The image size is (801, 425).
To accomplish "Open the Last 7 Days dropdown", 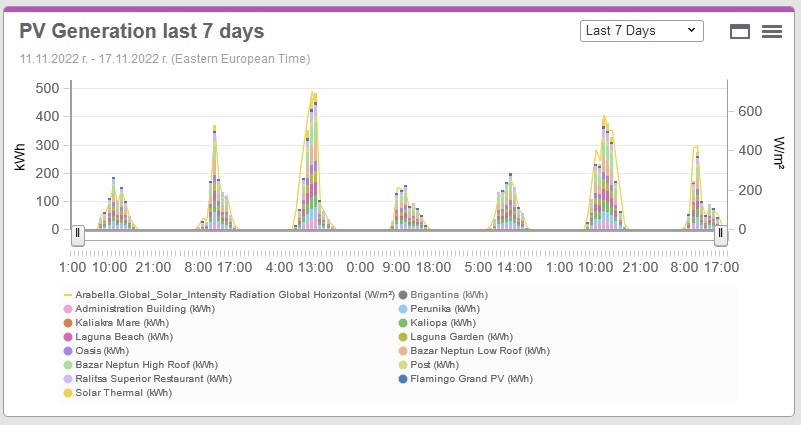I will (x=641, y=31).
